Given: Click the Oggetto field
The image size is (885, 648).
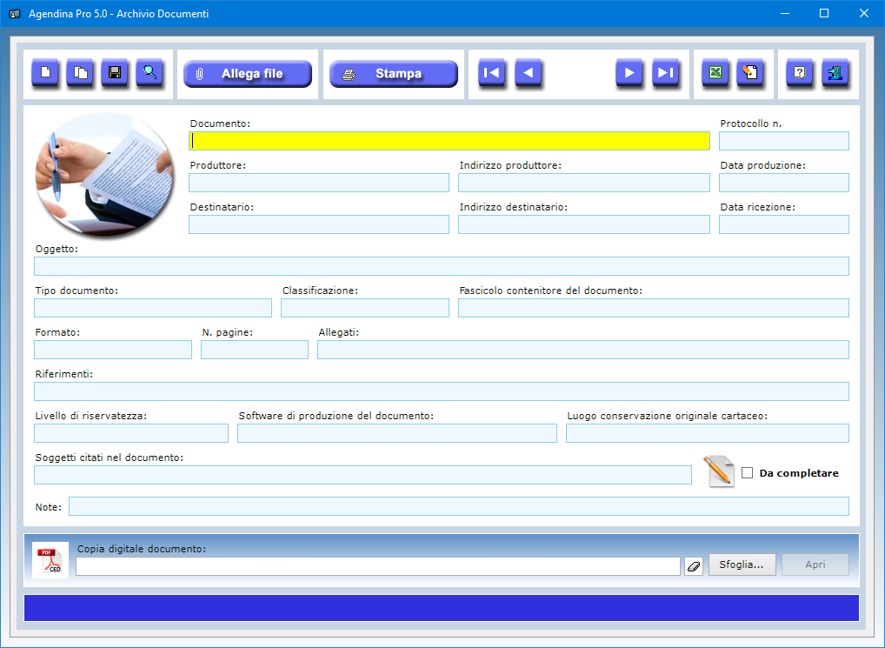Looking at the screenshot, I should click(441, 266).
